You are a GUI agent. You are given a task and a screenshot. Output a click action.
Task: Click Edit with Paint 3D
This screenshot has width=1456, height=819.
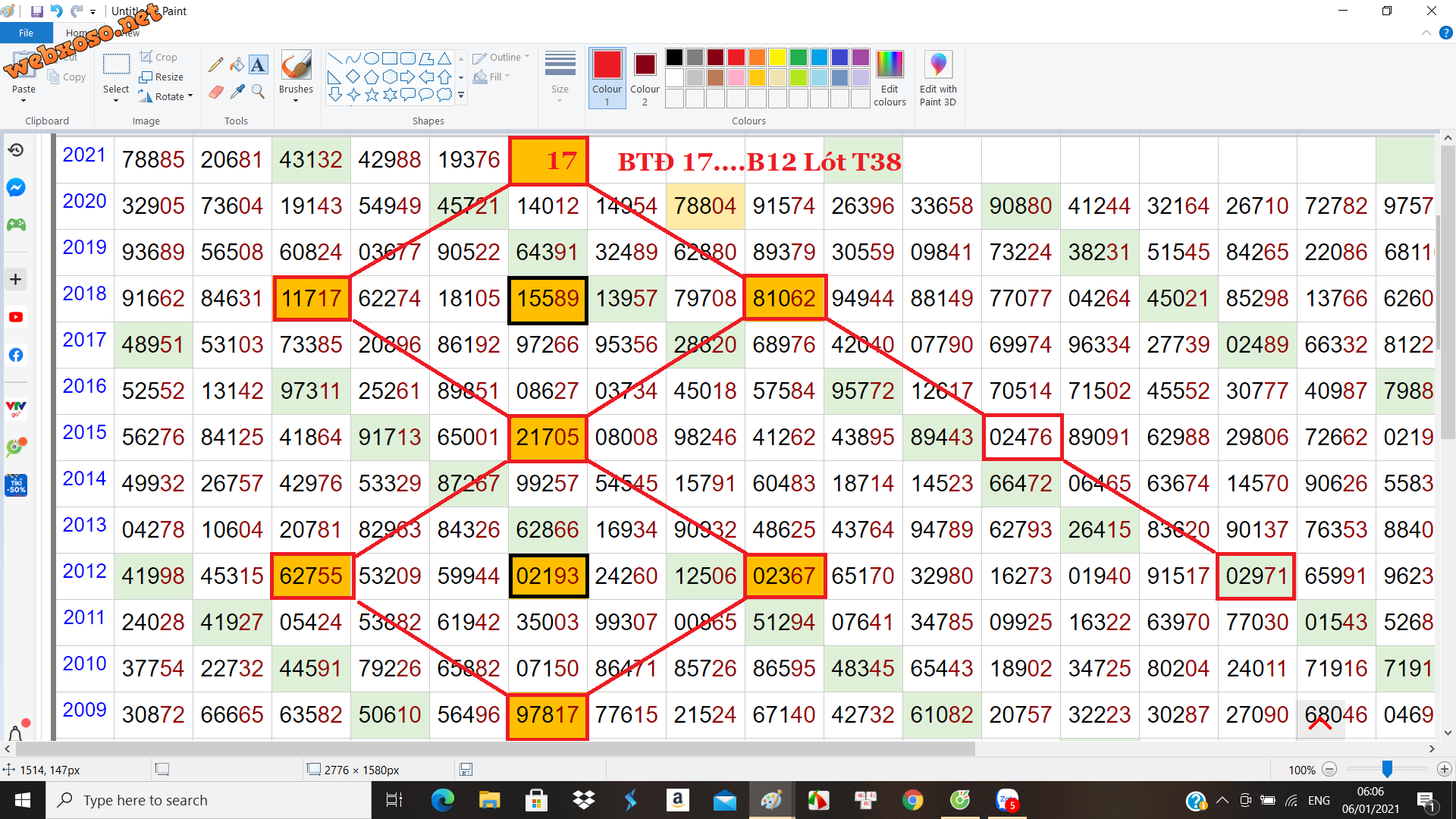938,77
